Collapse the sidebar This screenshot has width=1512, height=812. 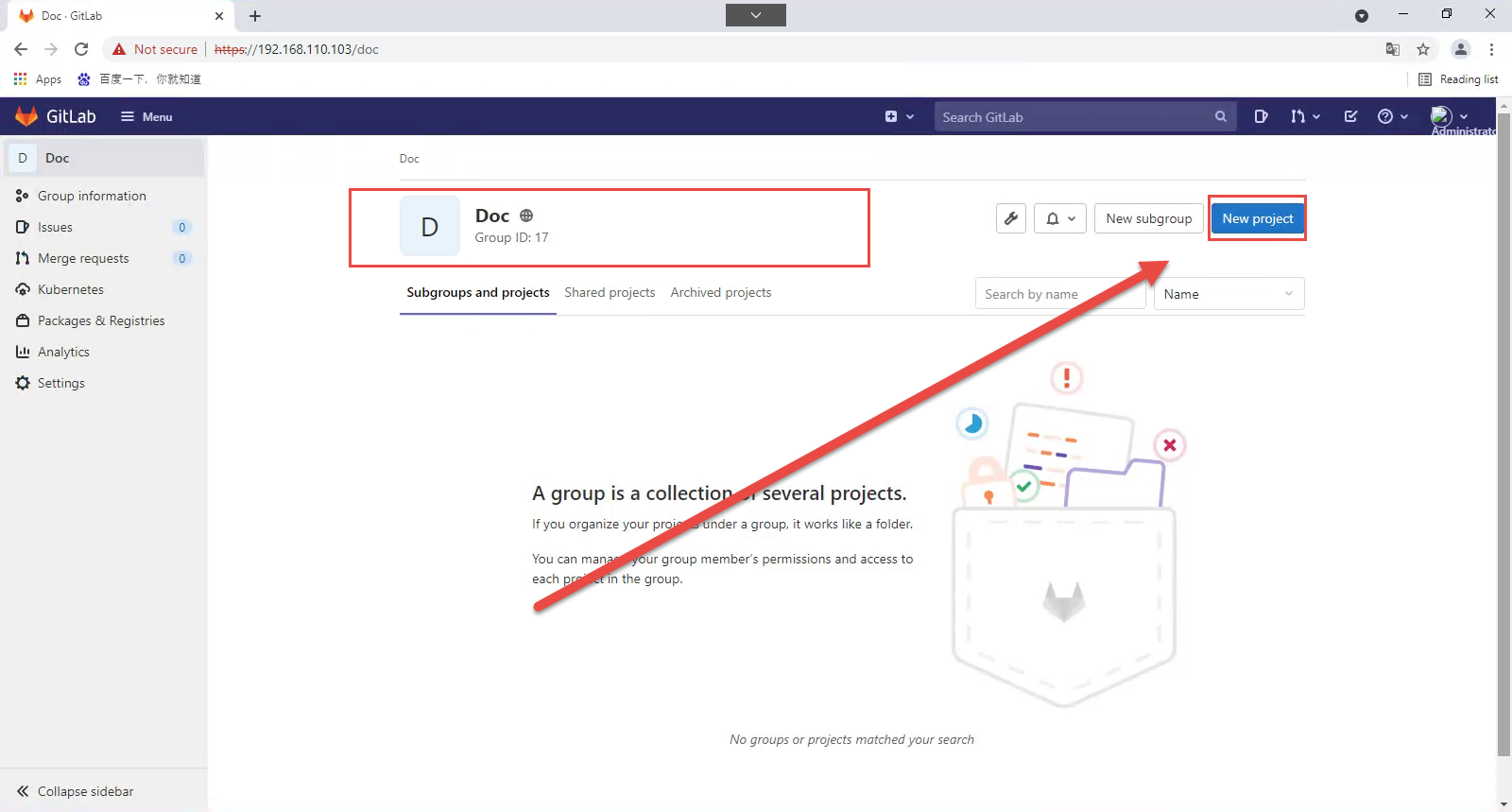click(x=104, y=791)
